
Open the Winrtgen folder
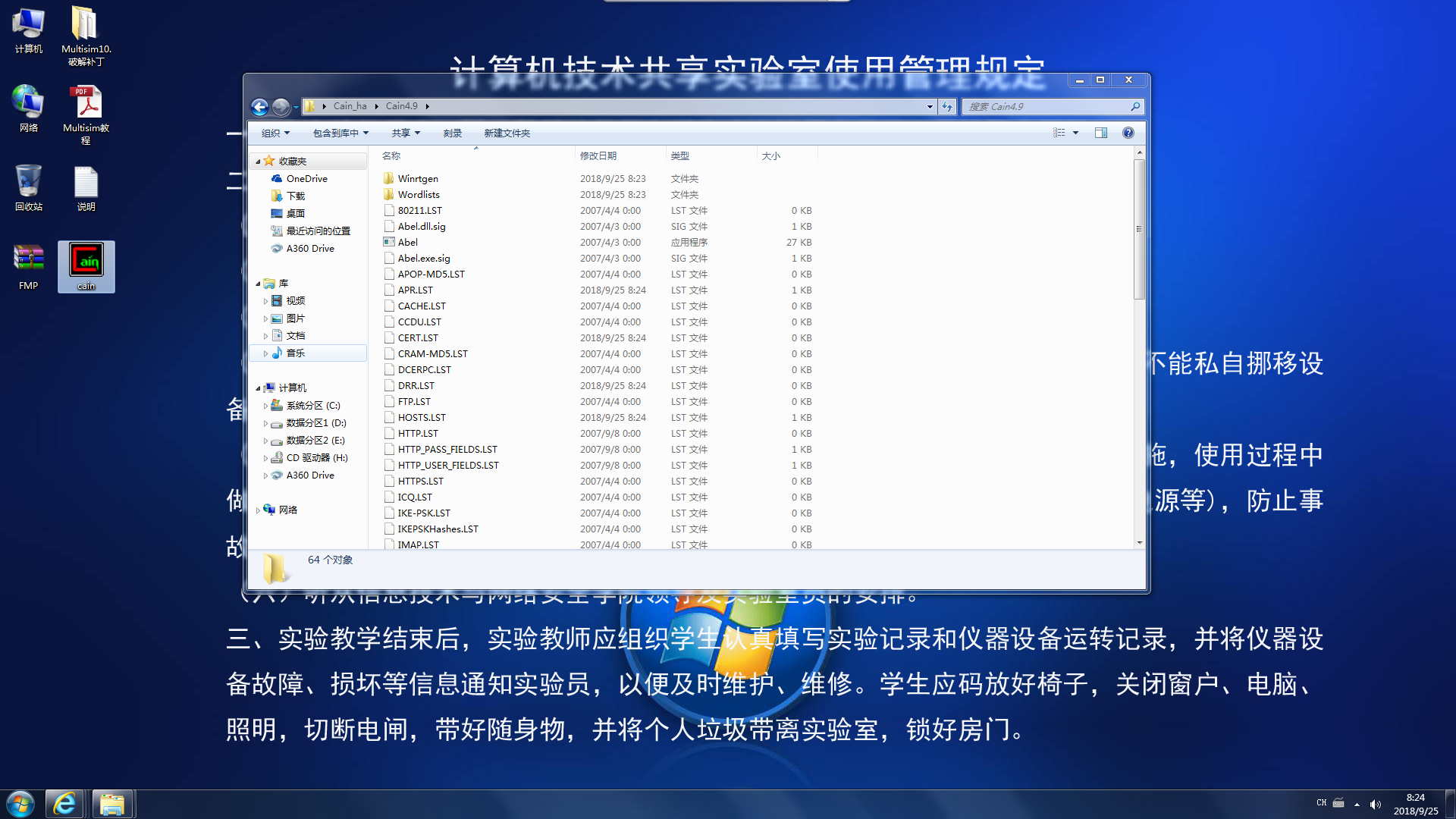pyautogui.click(x=418, y=179)
